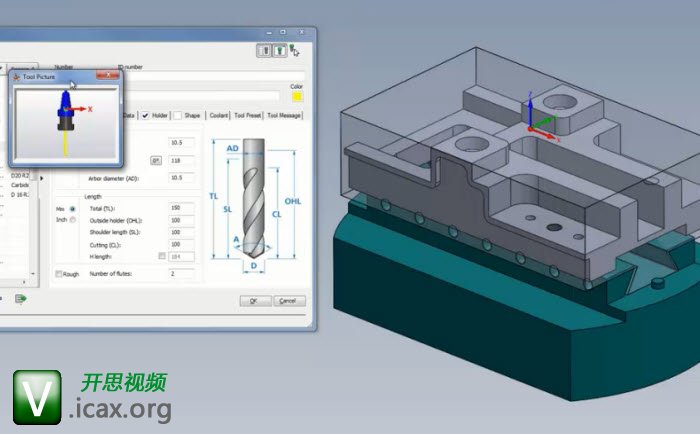Enable the Rough checkbox

[58, 274]
